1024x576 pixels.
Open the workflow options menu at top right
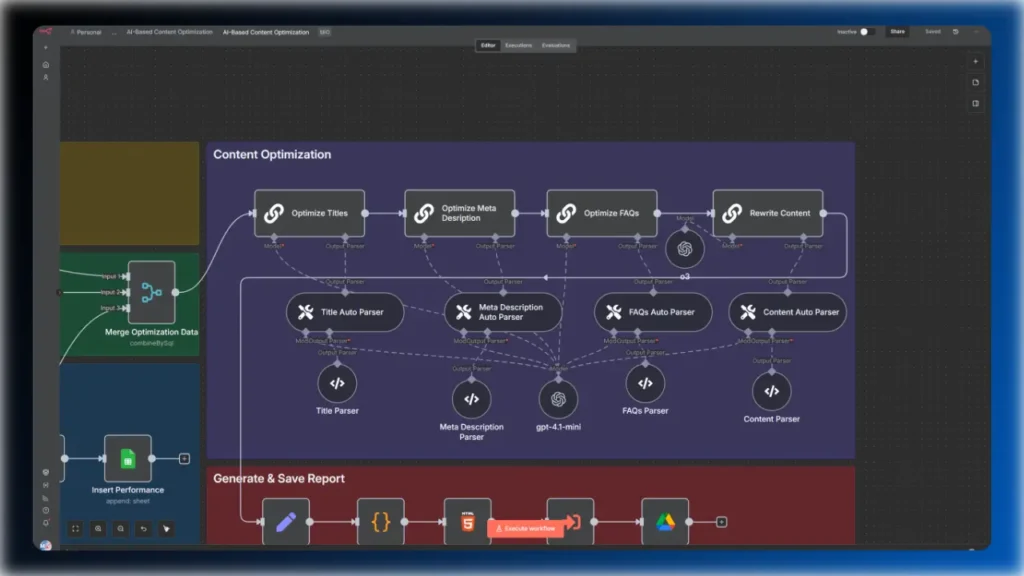click(x=975, y=31)
